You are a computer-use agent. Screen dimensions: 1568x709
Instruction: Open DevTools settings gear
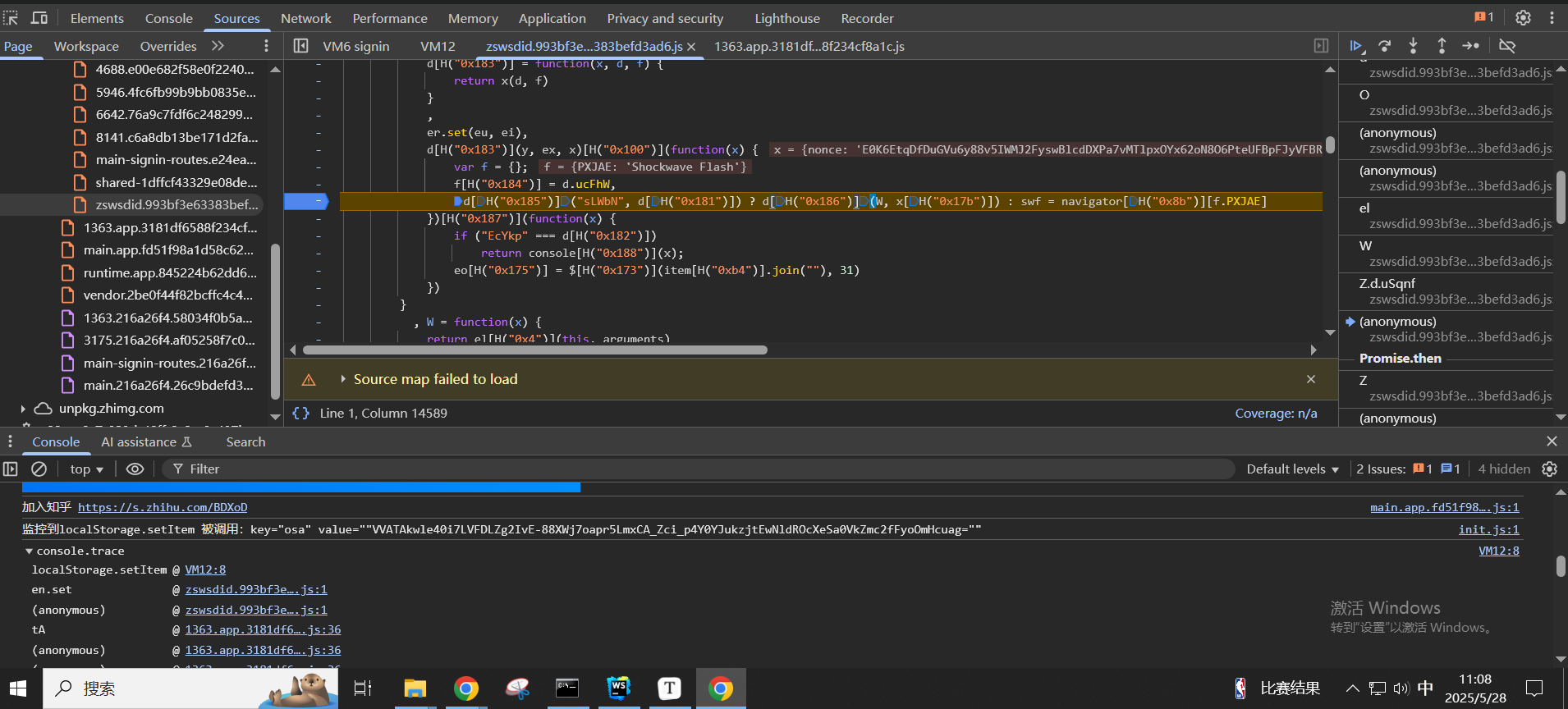[x=1523, y=18]
